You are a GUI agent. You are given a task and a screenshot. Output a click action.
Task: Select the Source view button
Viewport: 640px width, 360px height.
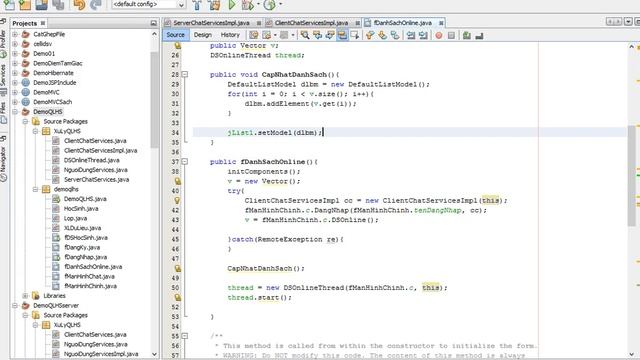(x=176, y=35)
